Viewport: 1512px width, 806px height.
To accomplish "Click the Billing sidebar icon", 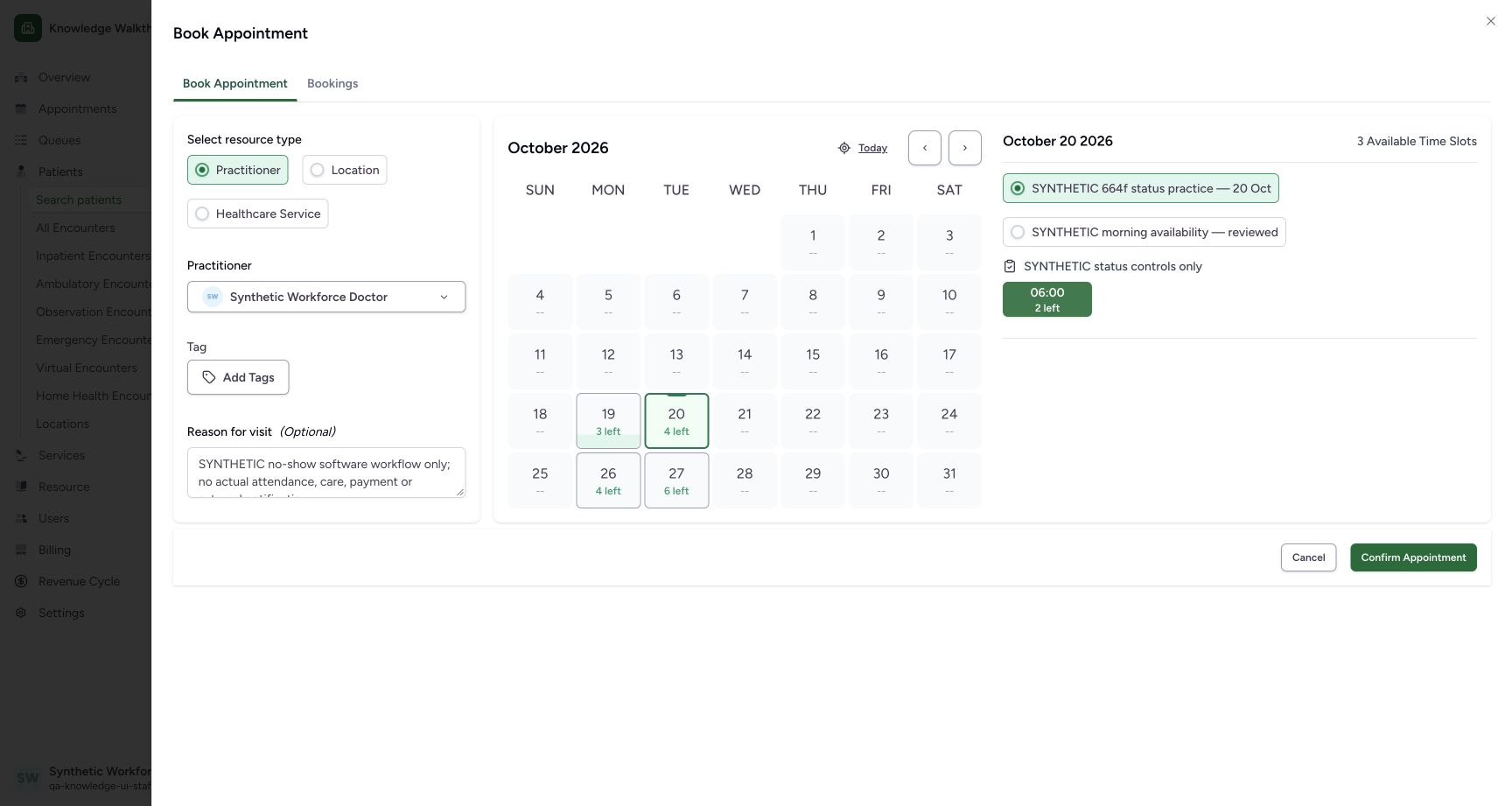I will [x=21, y=550].
